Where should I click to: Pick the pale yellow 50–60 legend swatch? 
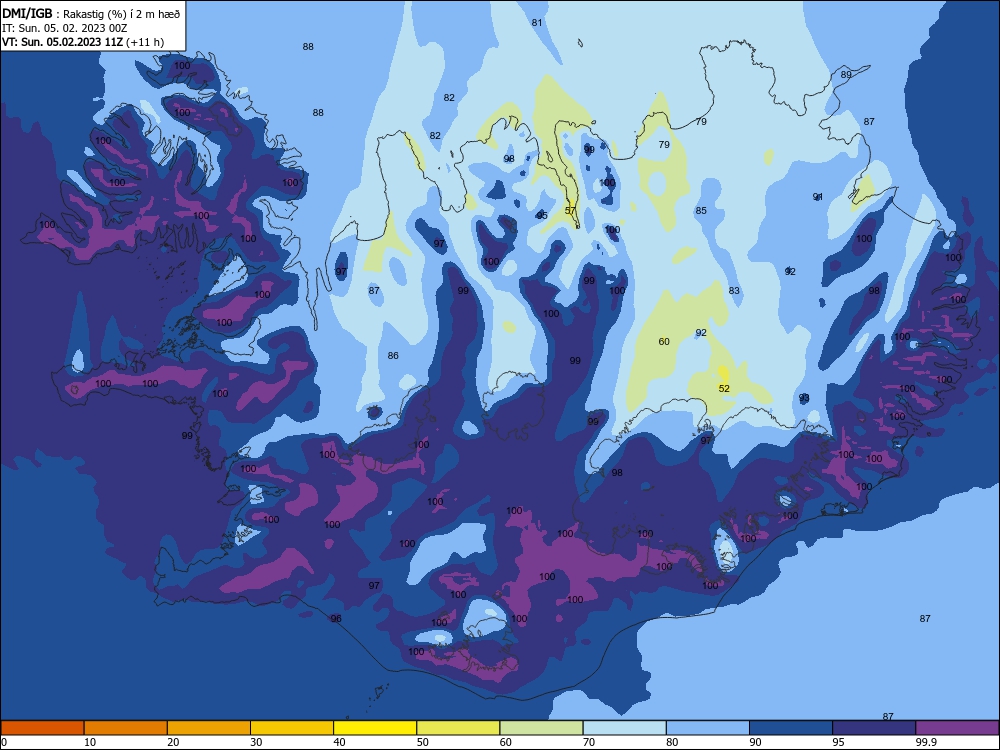459,728
